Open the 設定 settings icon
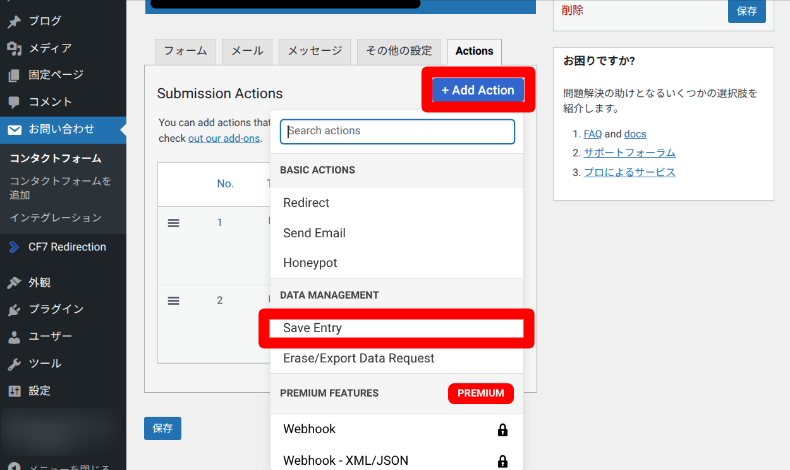 point(14,391)
